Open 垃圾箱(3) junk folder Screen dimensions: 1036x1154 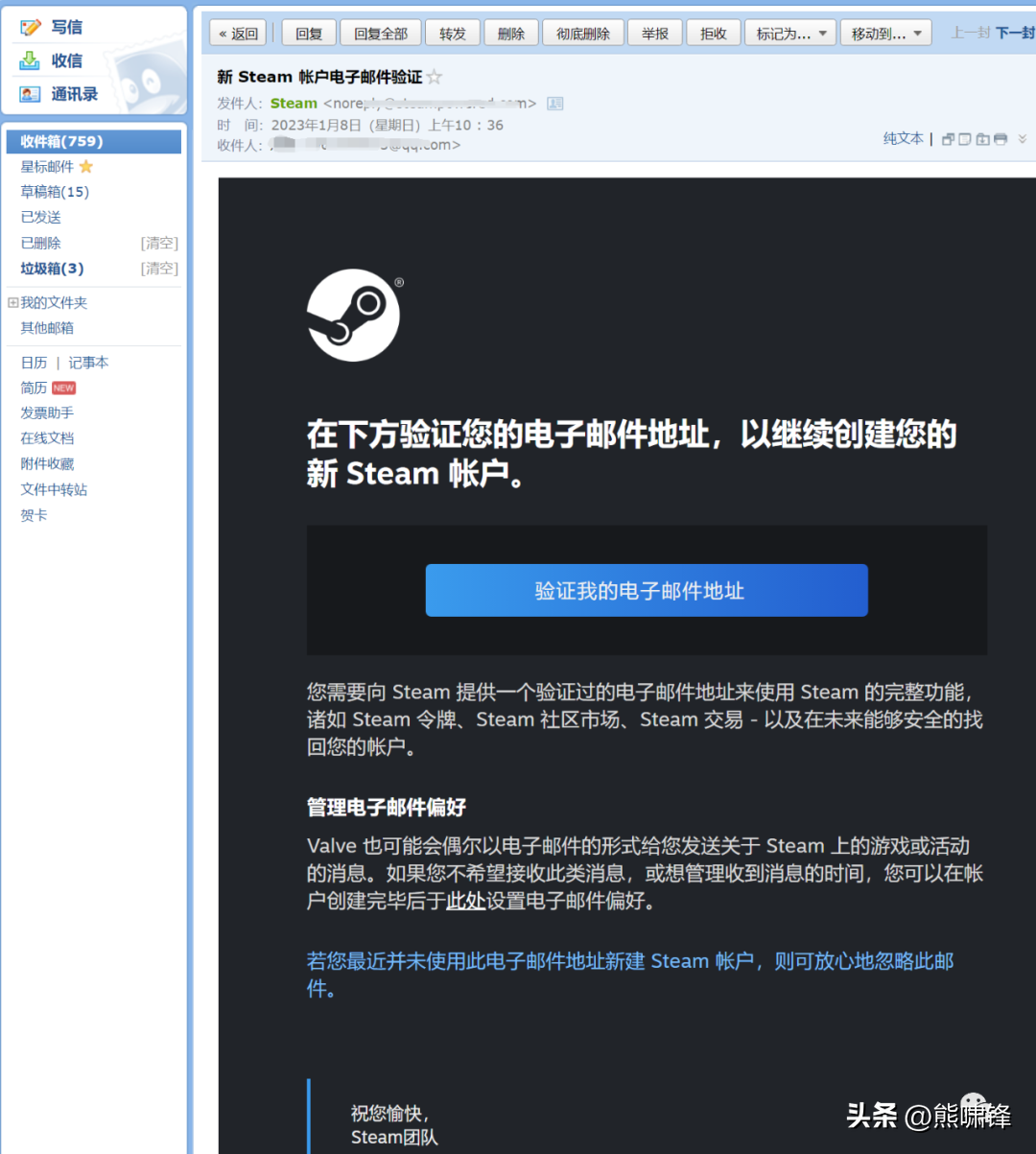52,269
